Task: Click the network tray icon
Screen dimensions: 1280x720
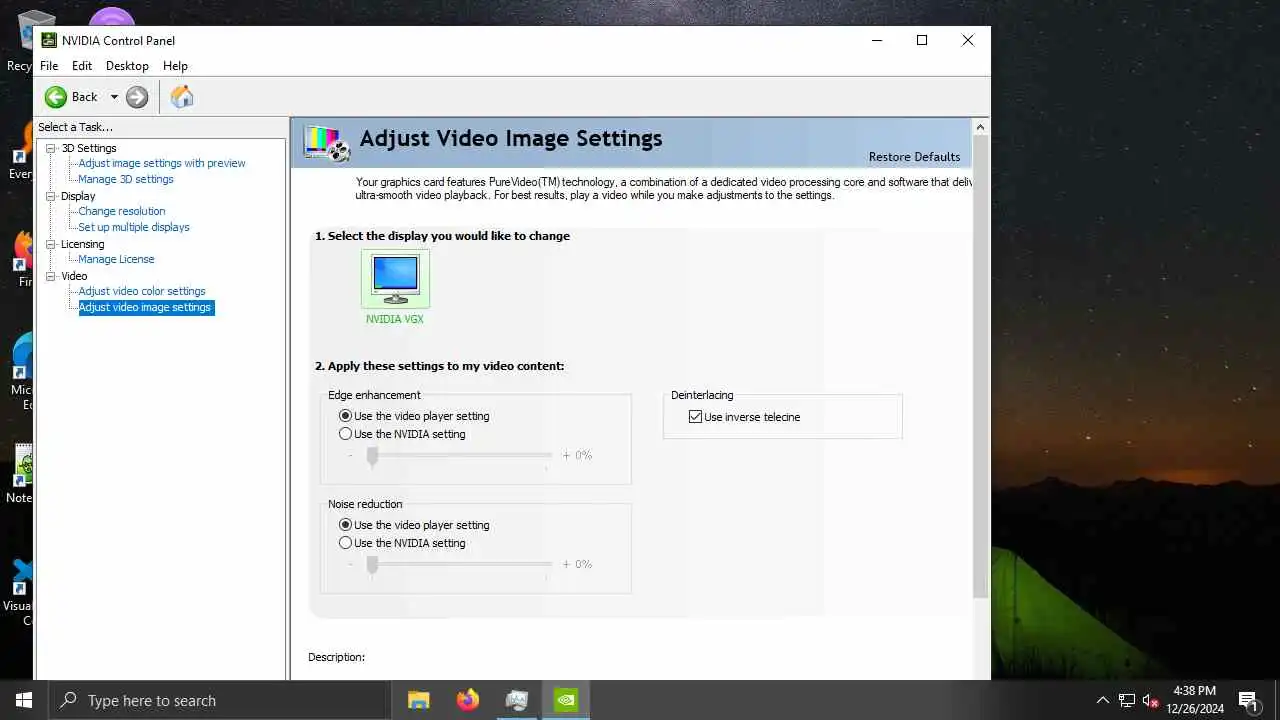Action: [x=1127, y=700]
